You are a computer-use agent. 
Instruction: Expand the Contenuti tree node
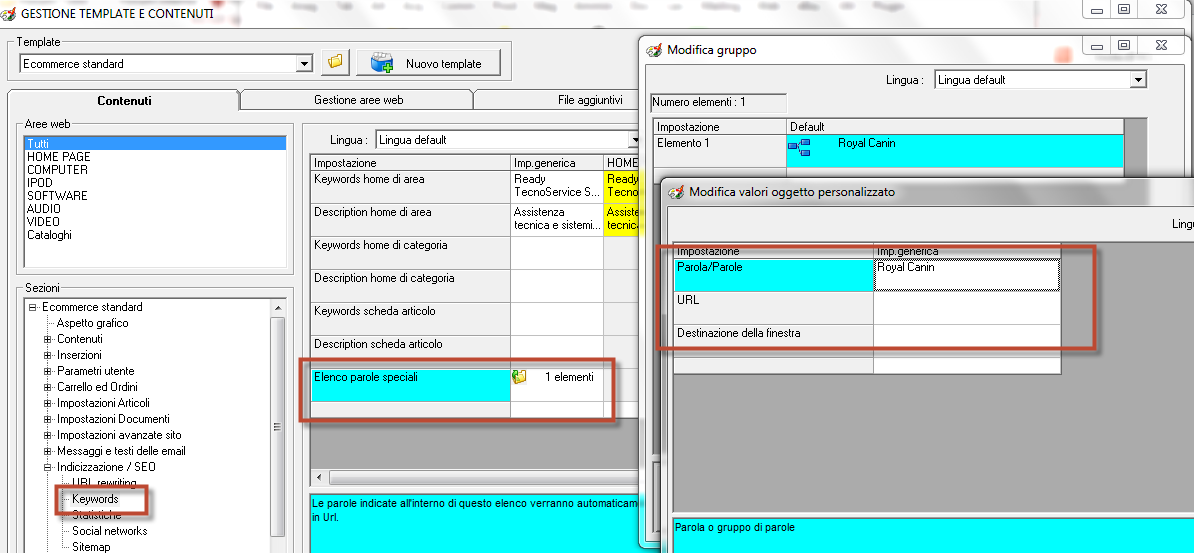coord(47,339)
